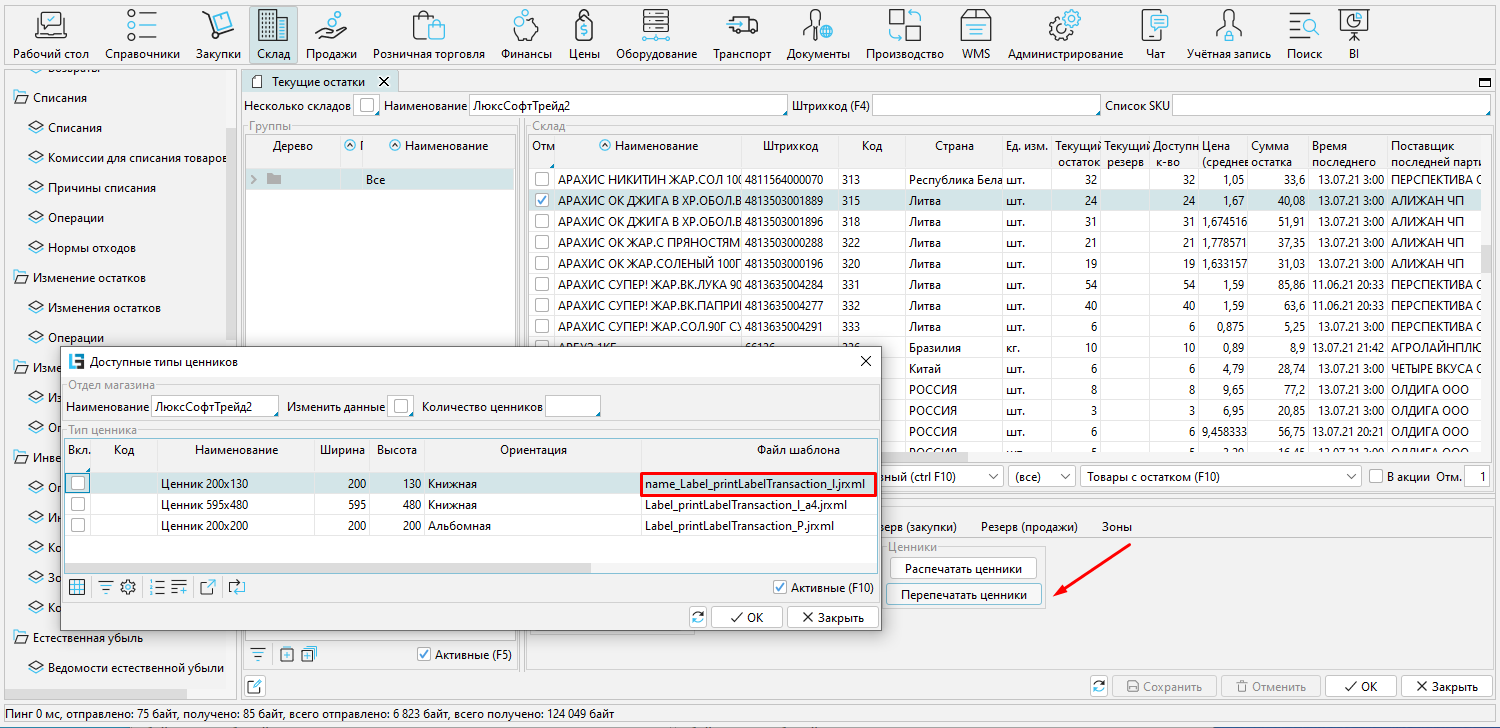Open the Чат icon in toolbar
Image resolution: width=1500 pixels, height=728 pixels.
tap(1155, 34)
